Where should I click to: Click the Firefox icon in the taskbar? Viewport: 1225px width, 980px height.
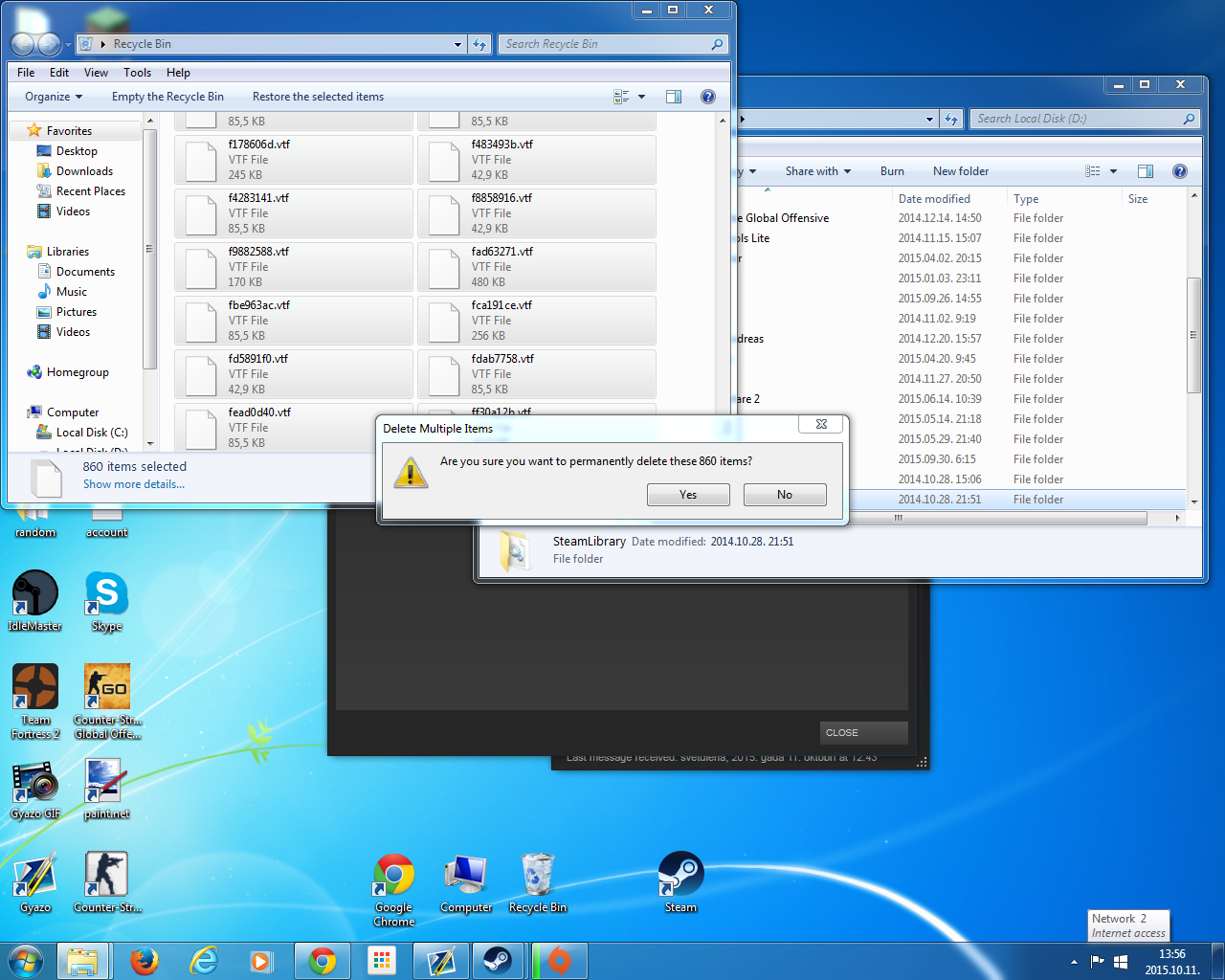(145, 961)
